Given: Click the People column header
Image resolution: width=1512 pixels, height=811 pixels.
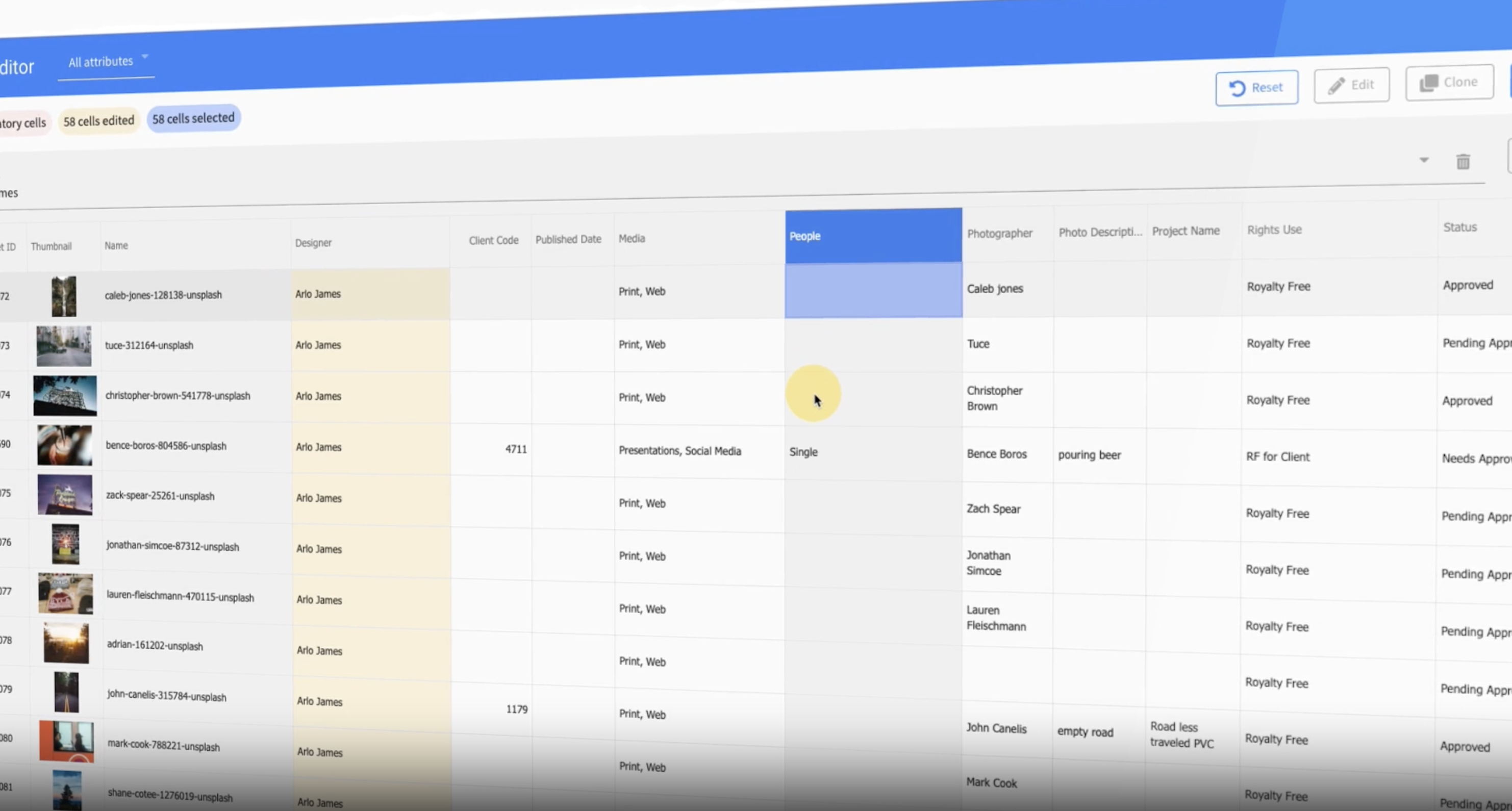Looking at the screenshot, I should point(873,236).
